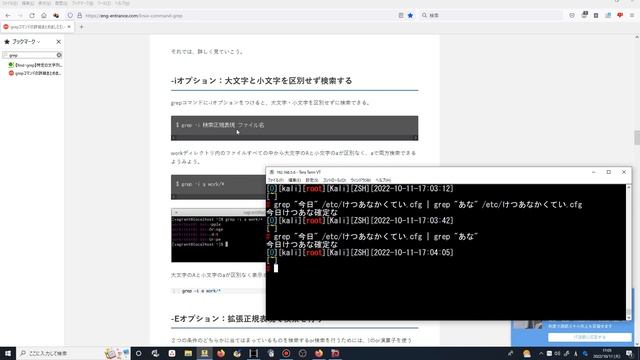Open Tera Term 設定 menu

click(x=312, y=180)
